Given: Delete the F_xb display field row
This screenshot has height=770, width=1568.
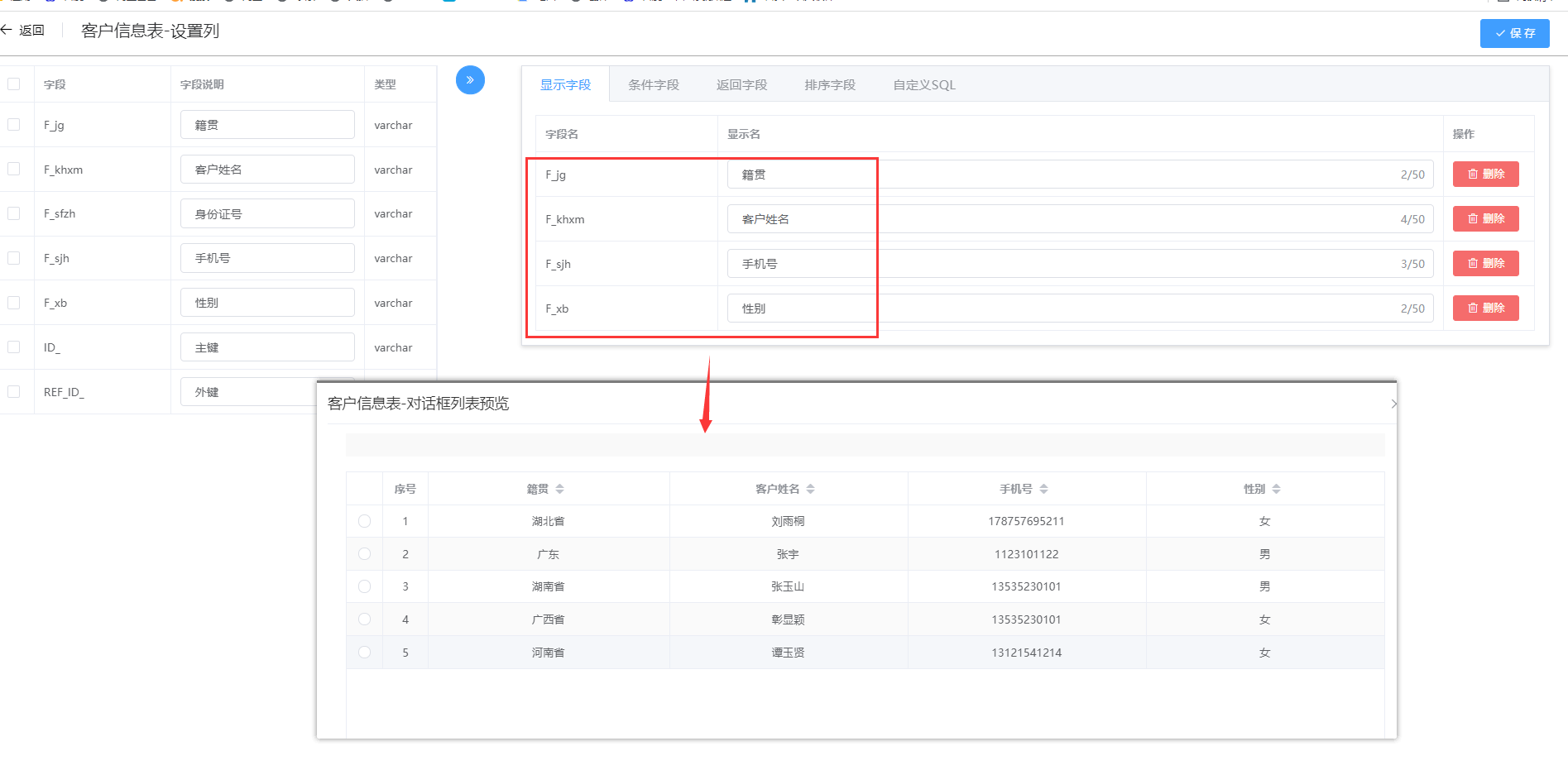Looking at the screenshot, I should 1485,308.
